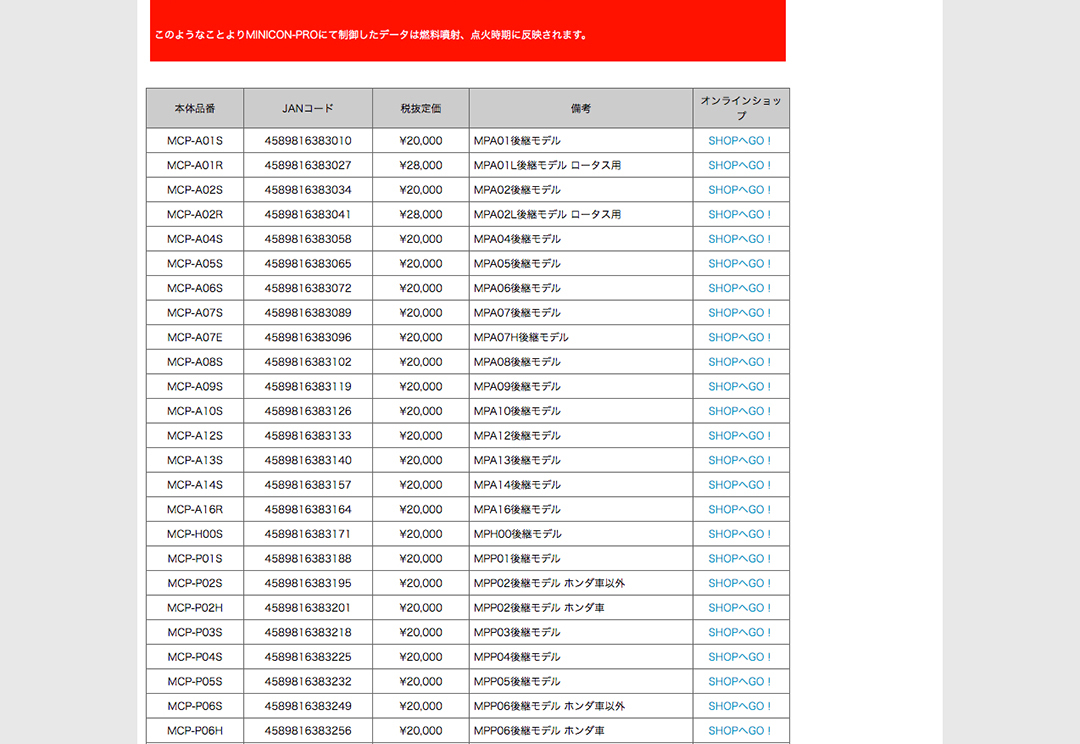
Task: Select JAN code 4589816383010
Action: tap(308, 141)
